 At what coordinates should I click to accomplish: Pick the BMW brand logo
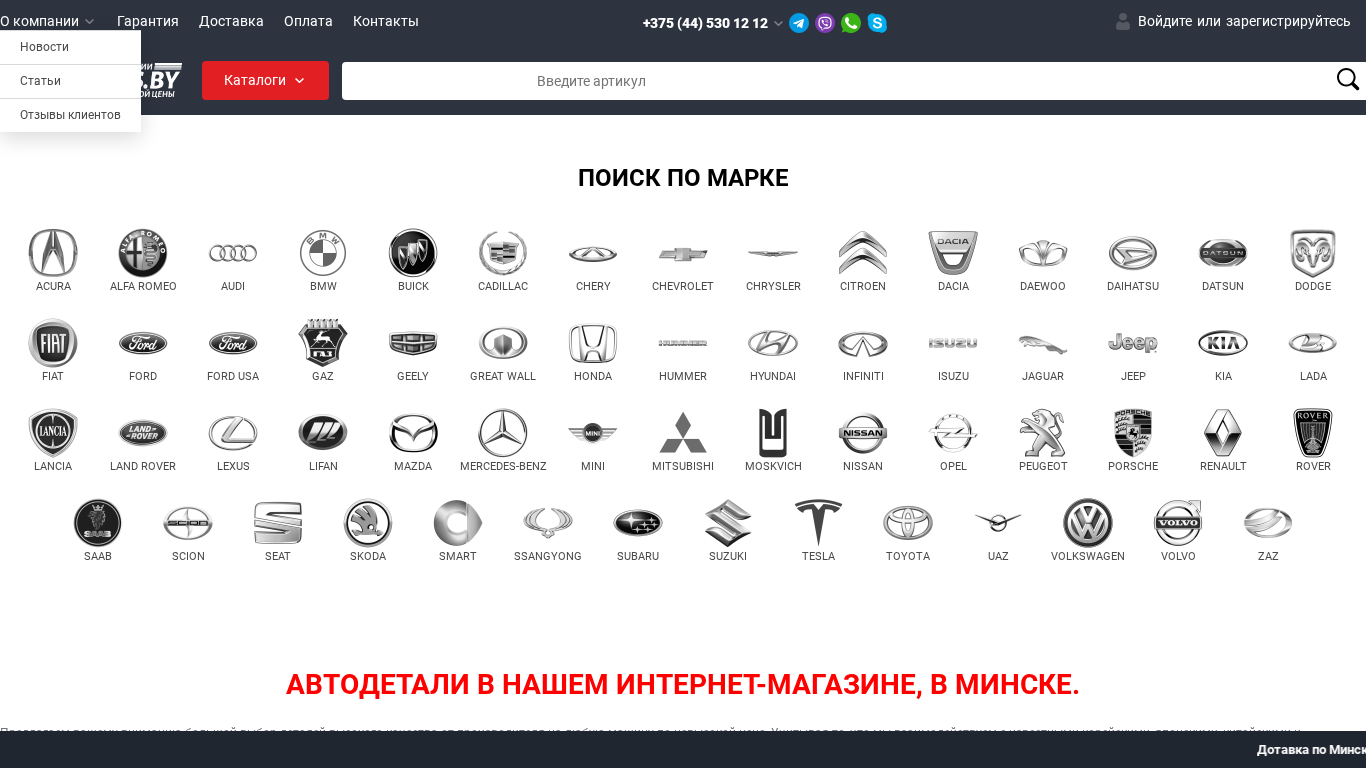tap(323, 253)
